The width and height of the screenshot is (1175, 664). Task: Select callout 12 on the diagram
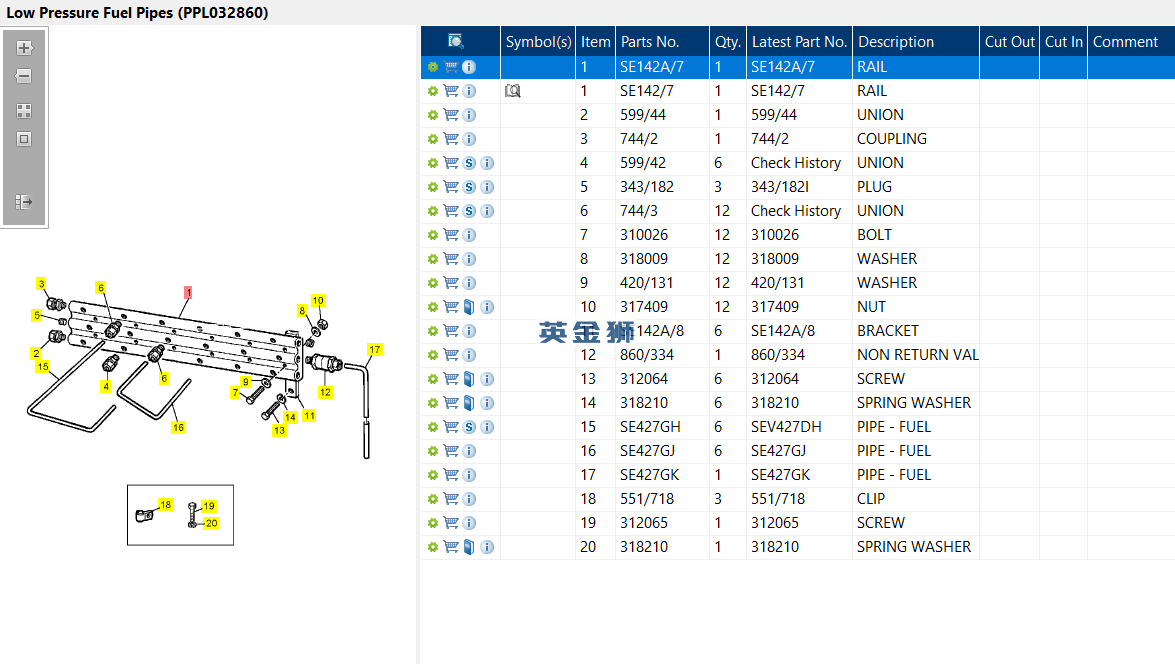pyautogui.click(x=325, y=392)
